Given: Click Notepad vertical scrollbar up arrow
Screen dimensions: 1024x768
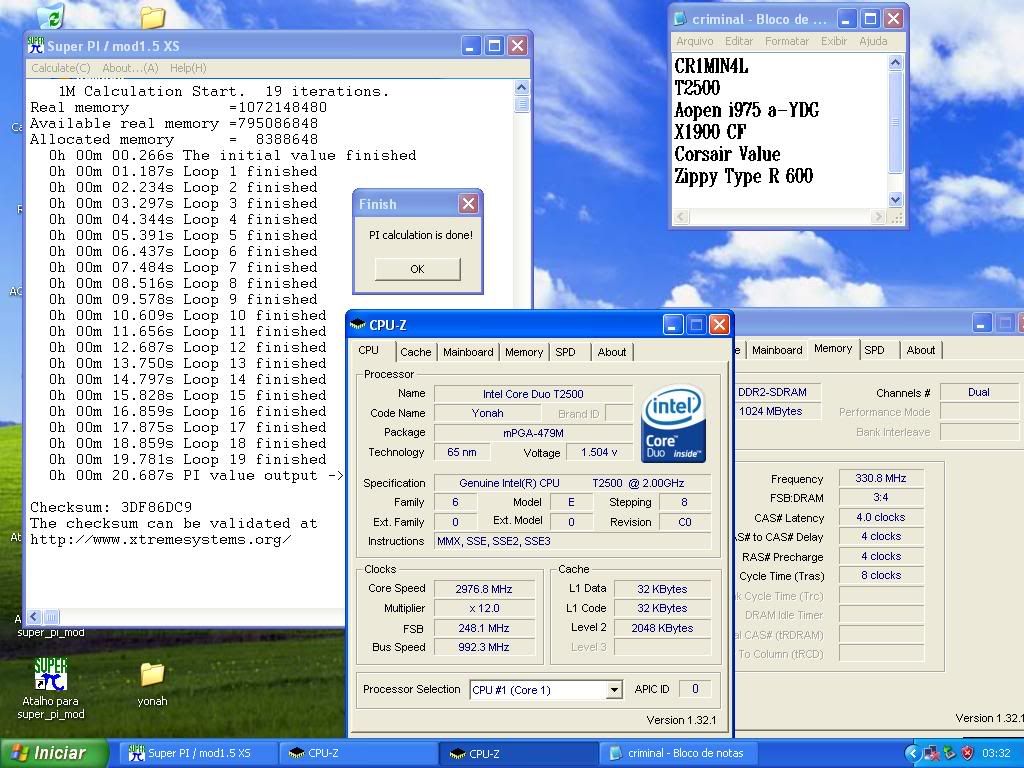Looking at the screenshot, I should pos(895,63).
